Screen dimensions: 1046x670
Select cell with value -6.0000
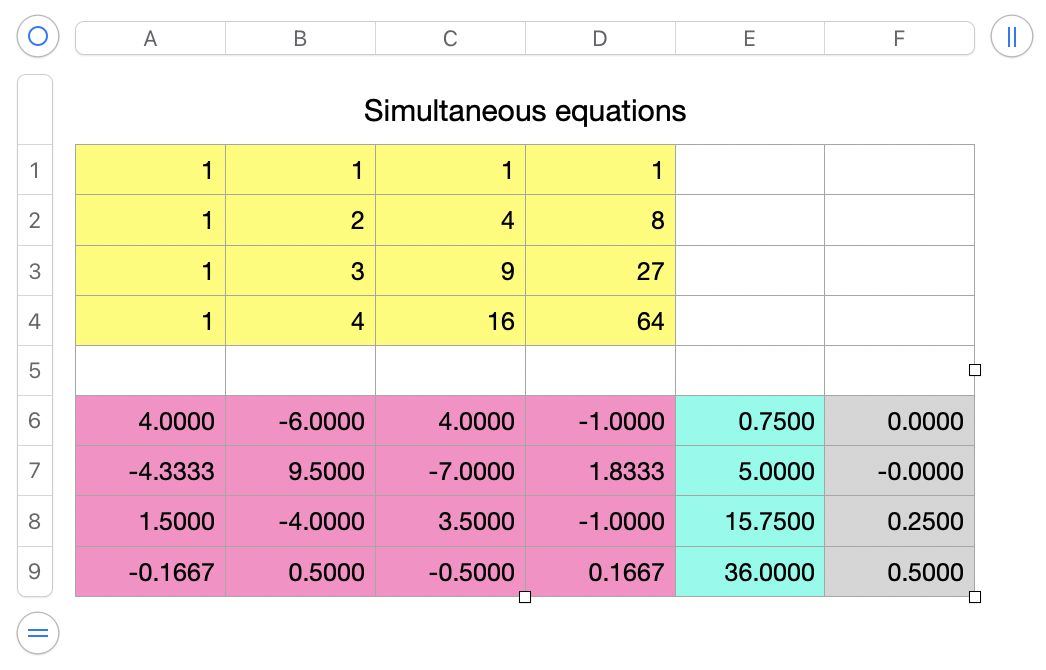(300, 420)
